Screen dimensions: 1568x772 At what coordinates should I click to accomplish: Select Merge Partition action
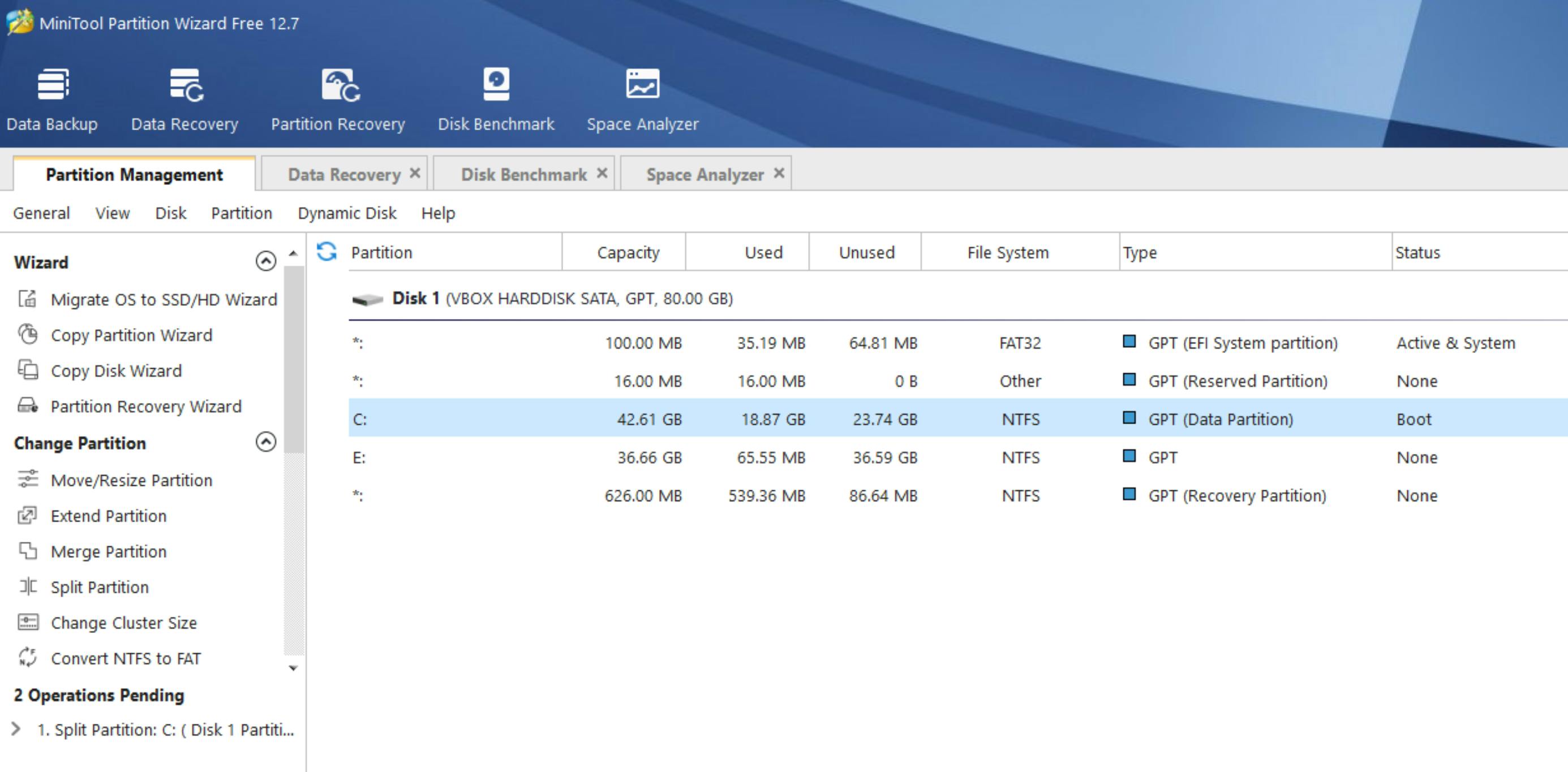[108, 551]
